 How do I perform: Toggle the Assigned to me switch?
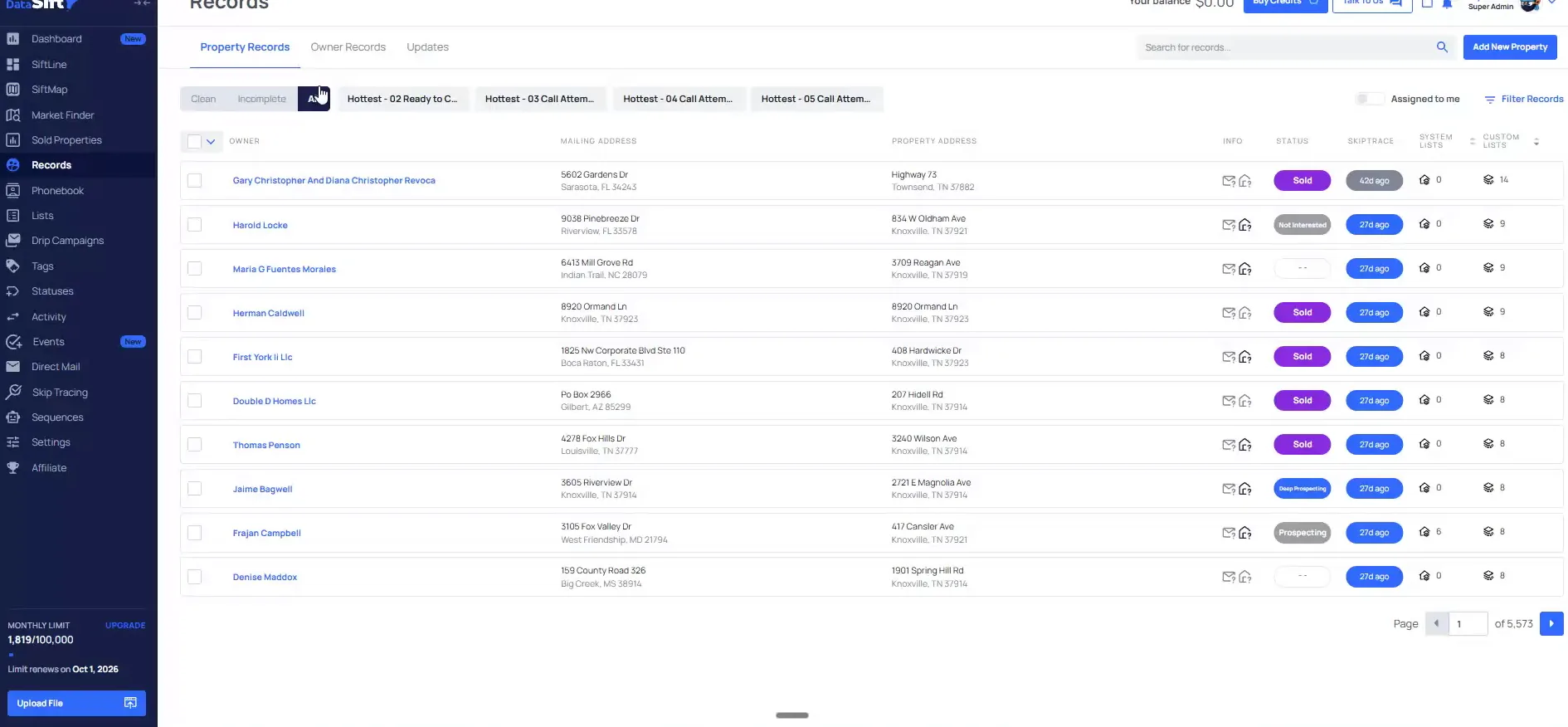coord(1369,99)
